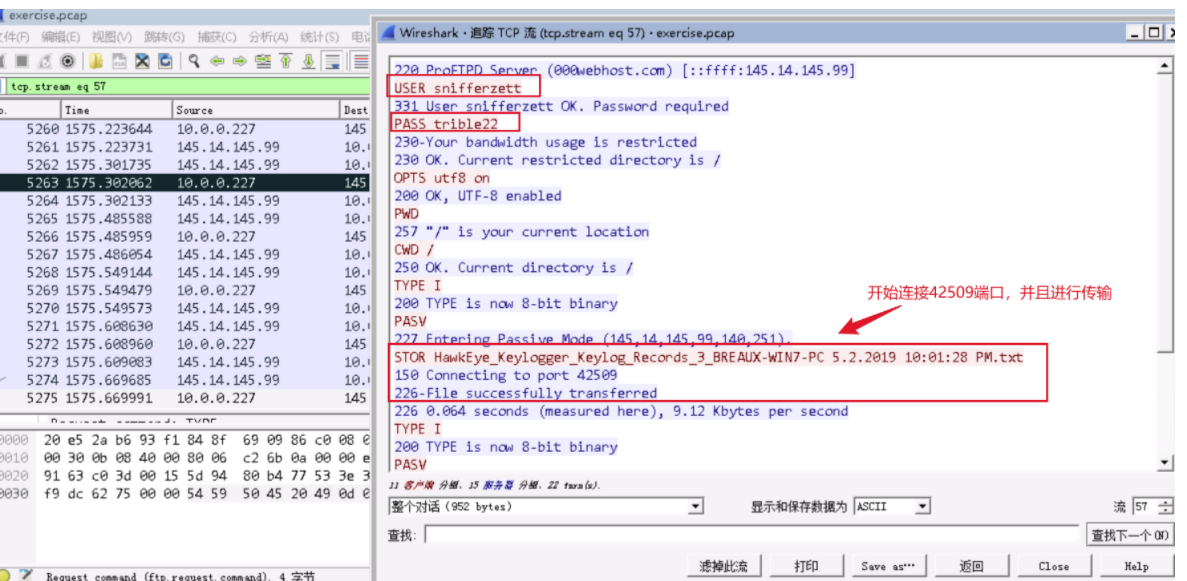Screen dimensions: 1187x581
Task: Find a packet with magnifier icon
Action: point(195,61)
